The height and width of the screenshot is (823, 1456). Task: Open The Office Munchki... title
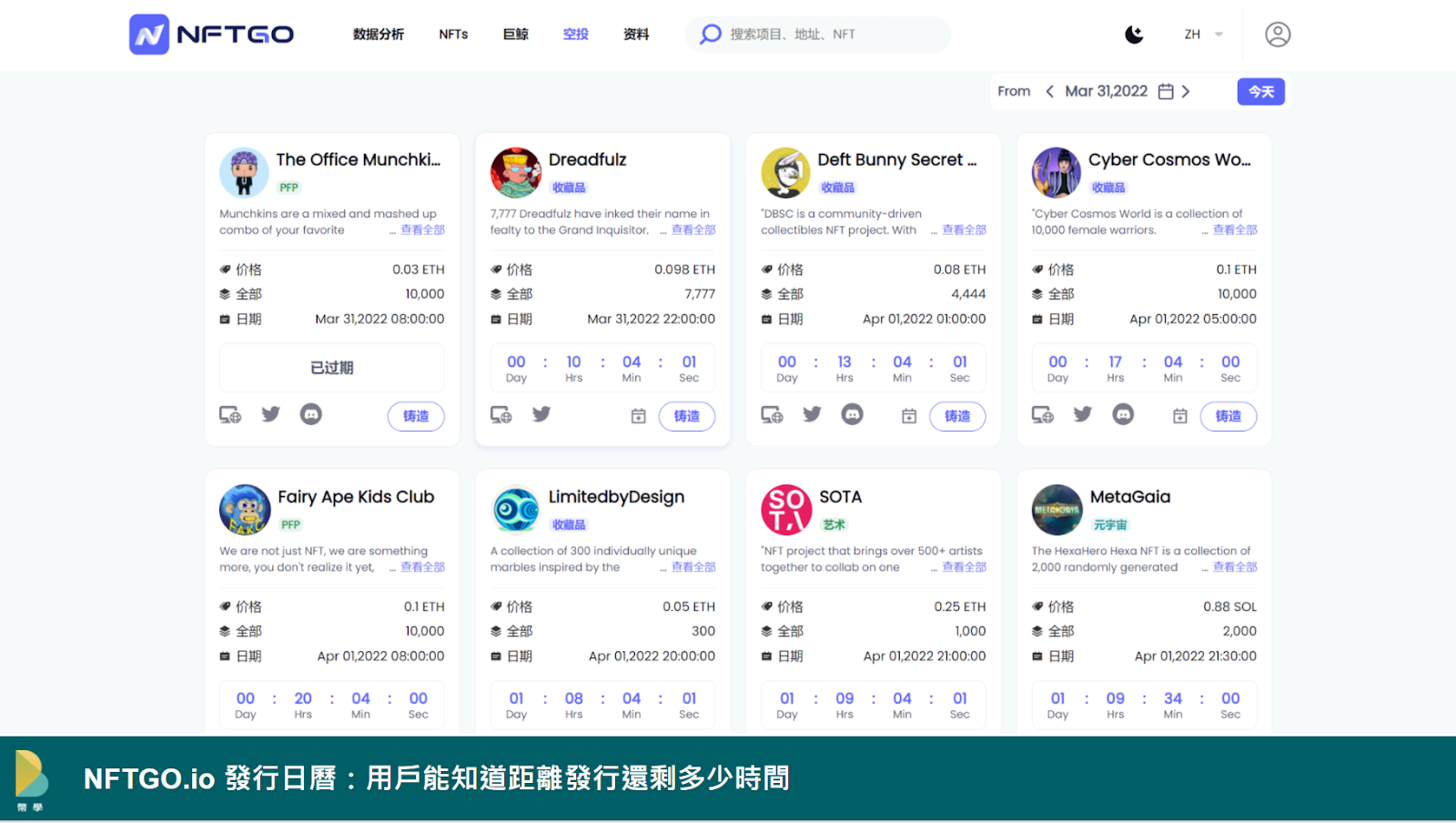(x=359, y=159)
